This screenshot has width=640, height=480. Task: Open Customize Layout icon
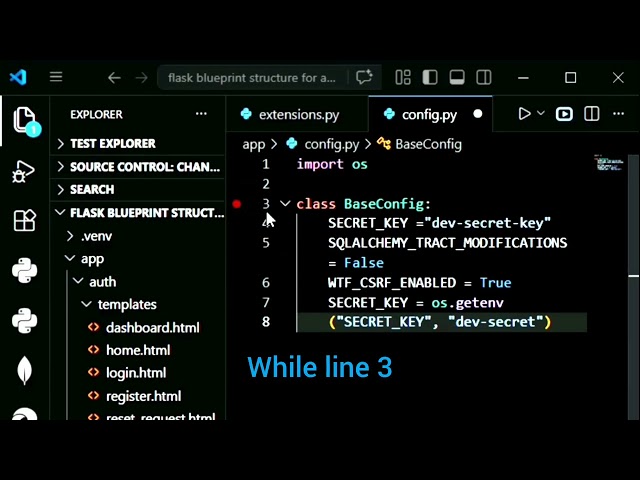403,77
